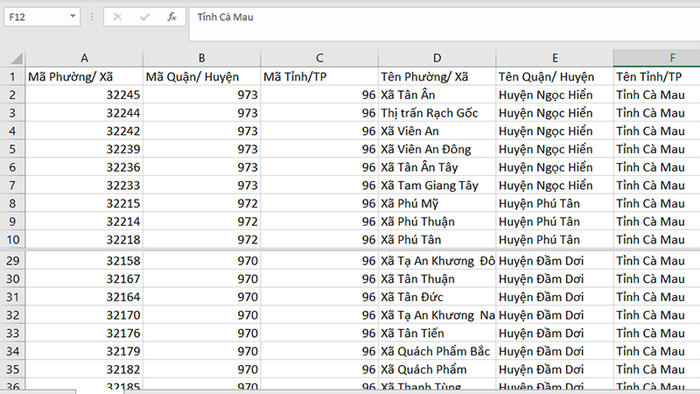Click cell with value 32179
The width and height of the screenshot is (700, 394).
click(x=84, y=352)
